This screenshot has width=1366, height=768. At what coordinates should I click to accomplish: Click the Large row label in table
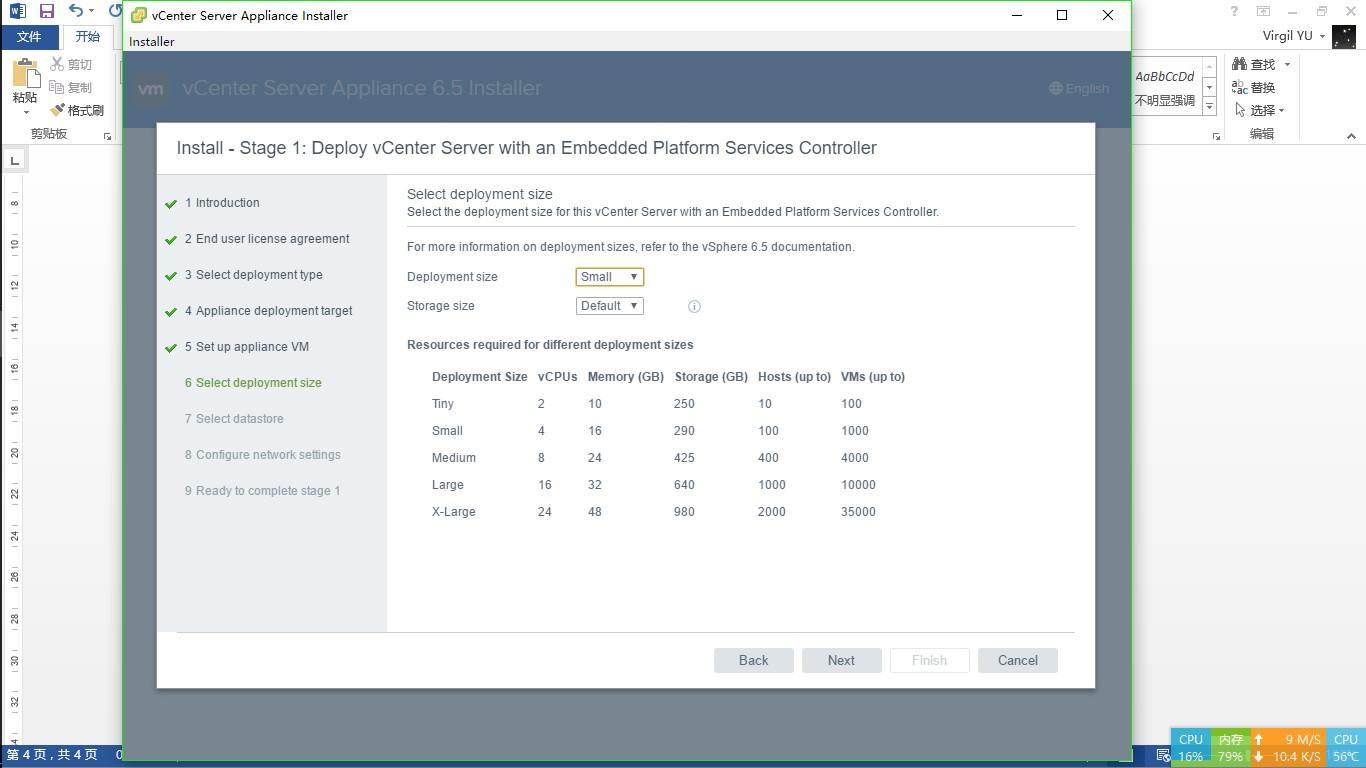click(448, 485)
